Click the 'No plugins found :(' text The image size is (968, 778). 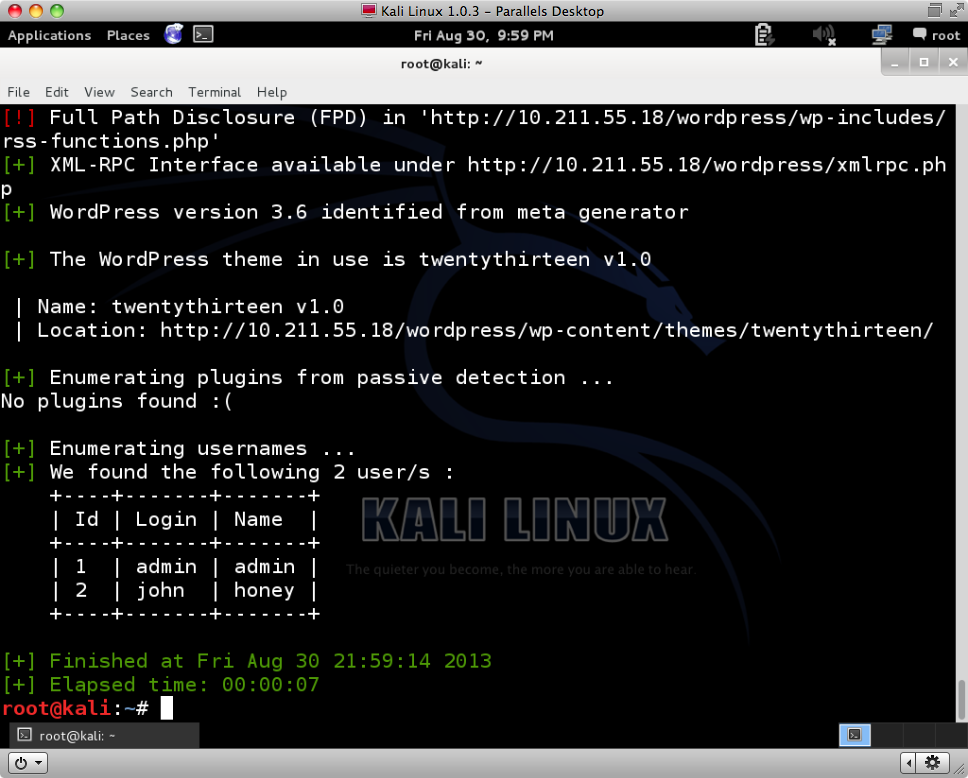click(117, 401)
